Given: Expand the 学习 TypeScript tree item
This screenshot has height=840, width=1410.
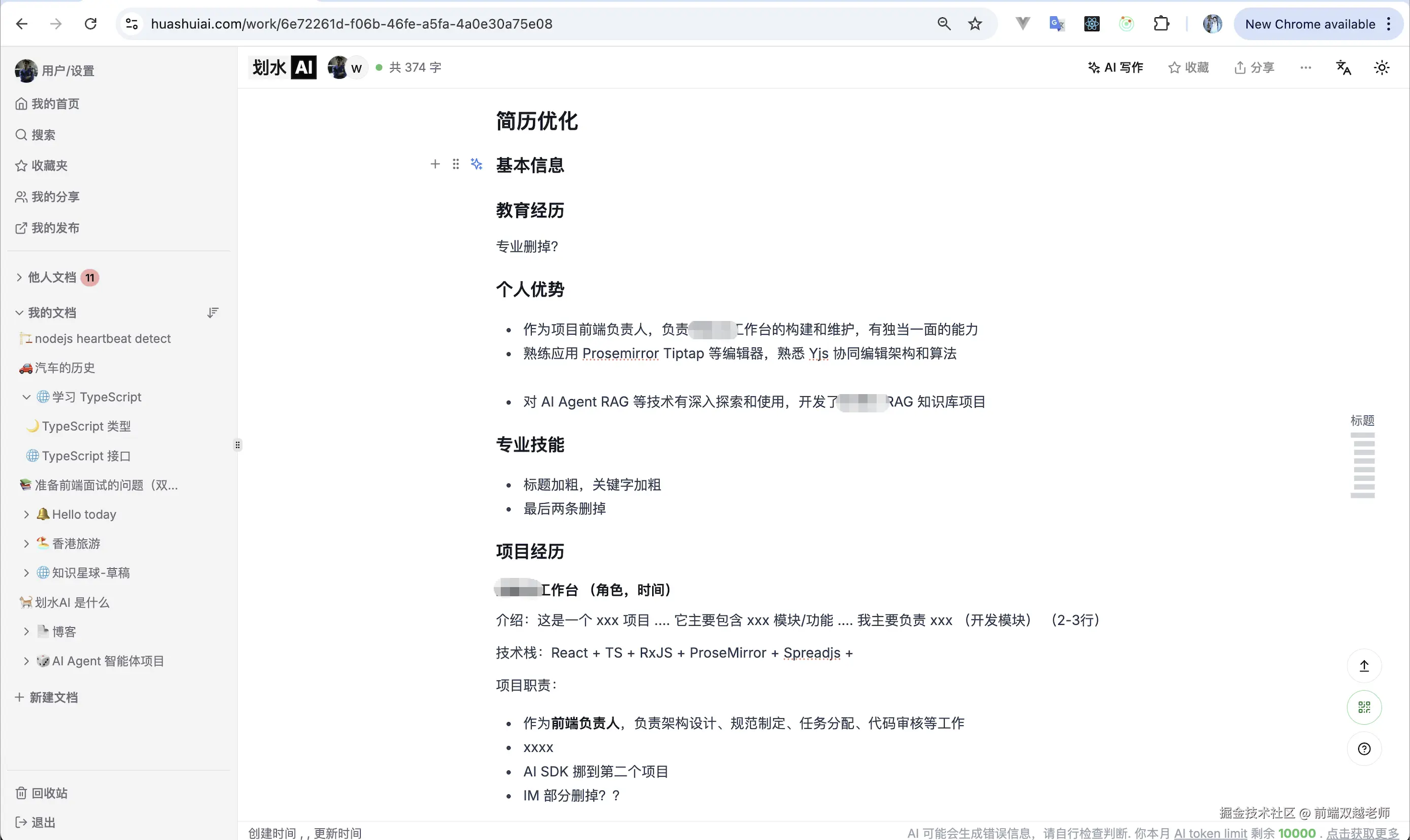Looking at the screenshot, I should point(25,397).
